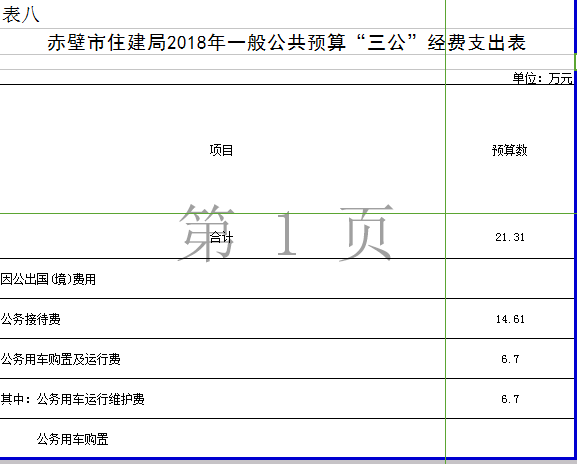Select the empty budget cell for 因公出国(境)费用
Viewport: 577px width, 464px height.
[510, 279]
